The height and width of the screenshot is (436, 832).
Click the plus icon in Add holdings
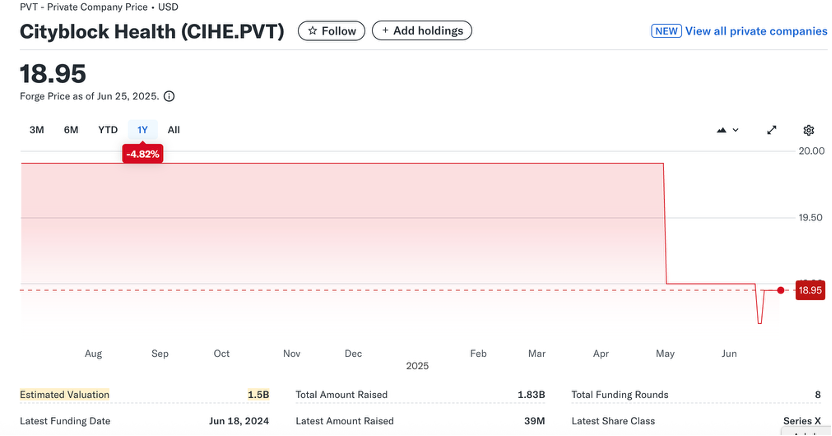(386, 31)
